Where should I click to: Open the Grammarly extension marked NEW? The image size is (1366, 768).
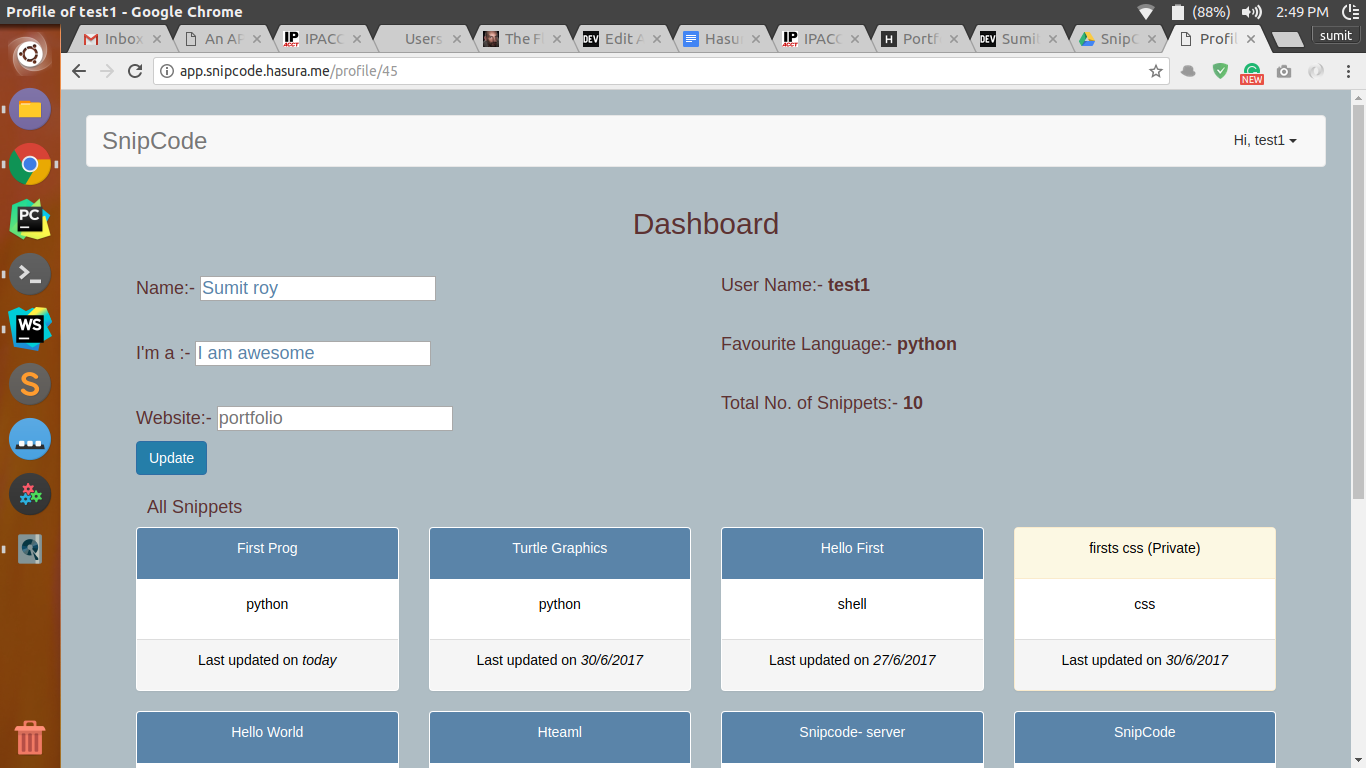(x=1252, y=72)
